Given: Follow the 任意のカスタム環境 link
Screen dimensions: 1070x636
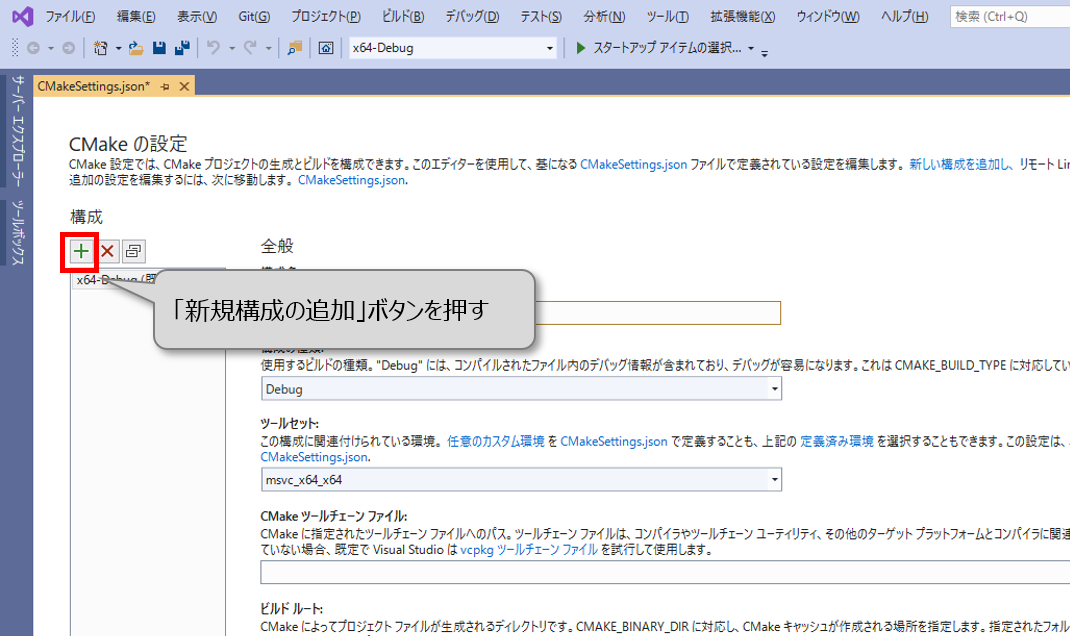Looking at the screenshot, I should [495, 442].
